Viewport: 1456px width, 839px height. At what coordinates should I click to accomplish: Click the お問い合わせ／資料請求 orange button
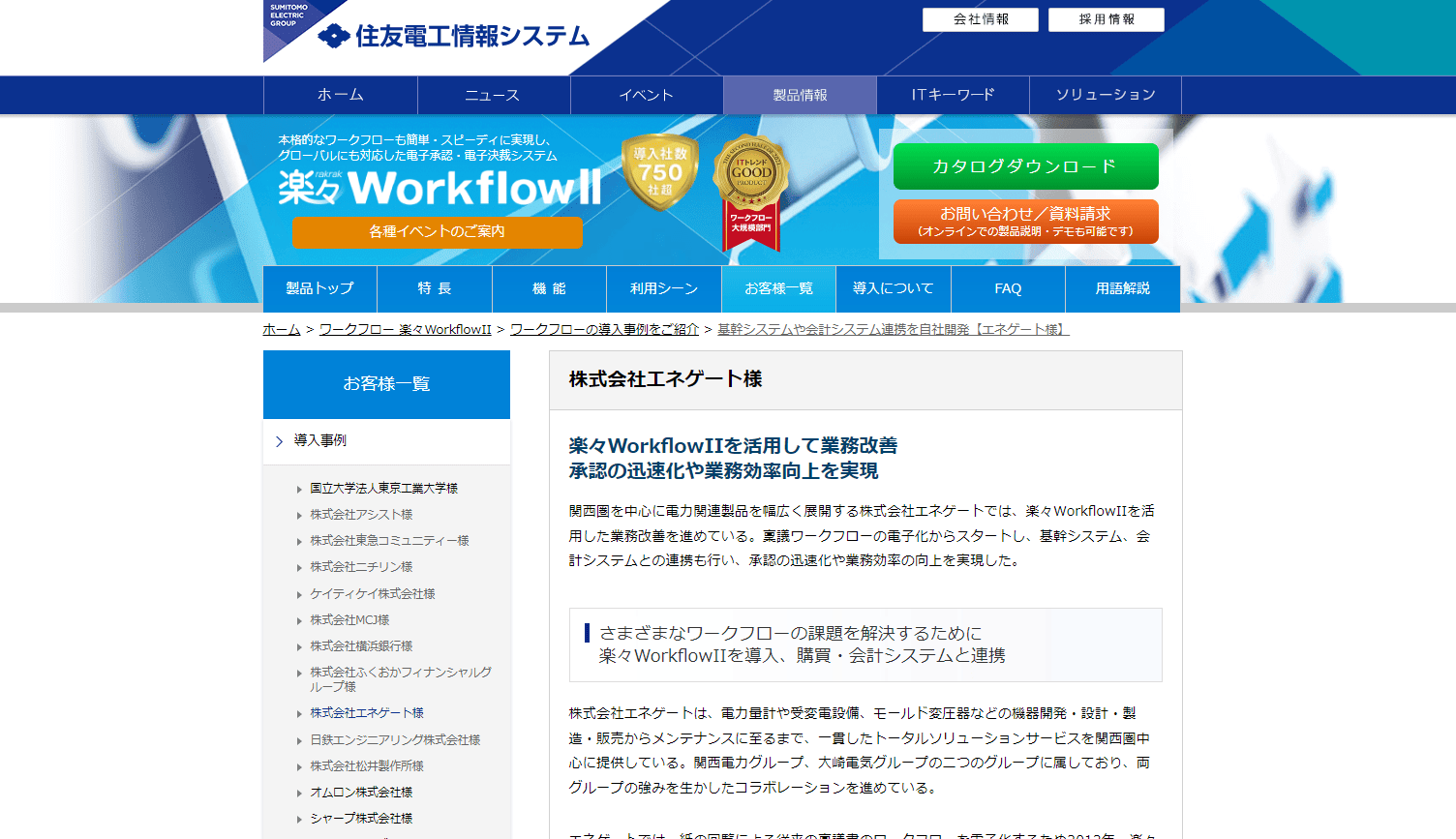click(x=1025, y=222)
